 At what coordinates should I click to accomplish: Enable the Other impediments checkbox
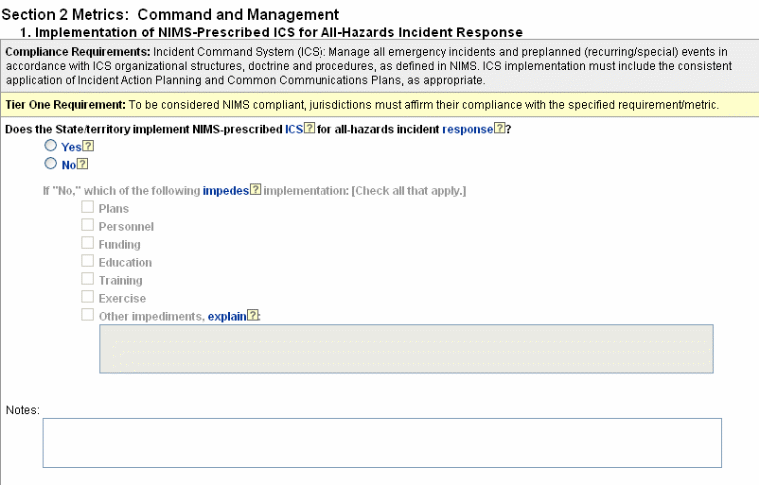click(x=88, y=316)
